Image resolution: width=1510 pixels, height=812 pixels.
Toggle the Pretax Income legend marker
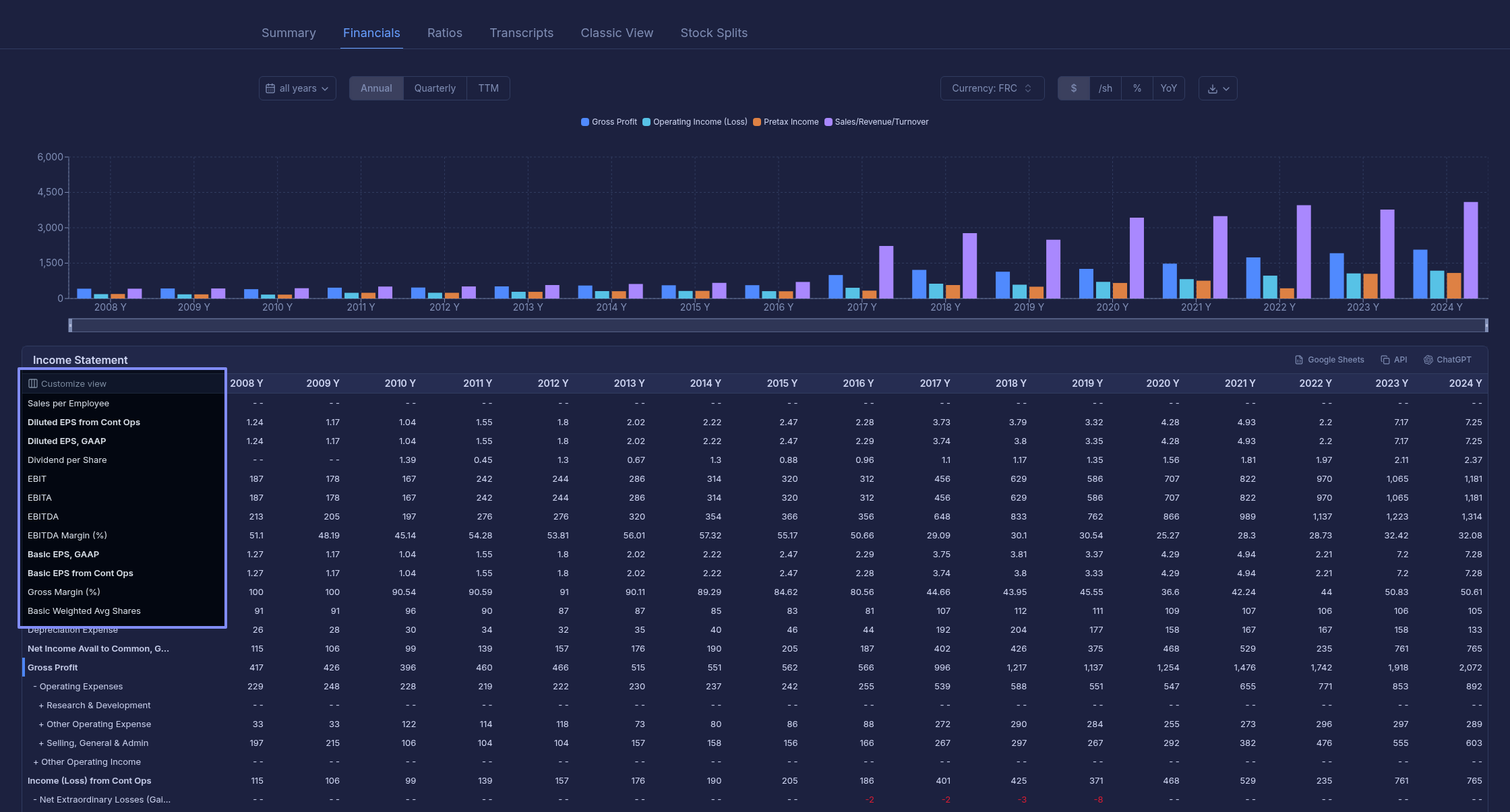(x=757, y=122)
